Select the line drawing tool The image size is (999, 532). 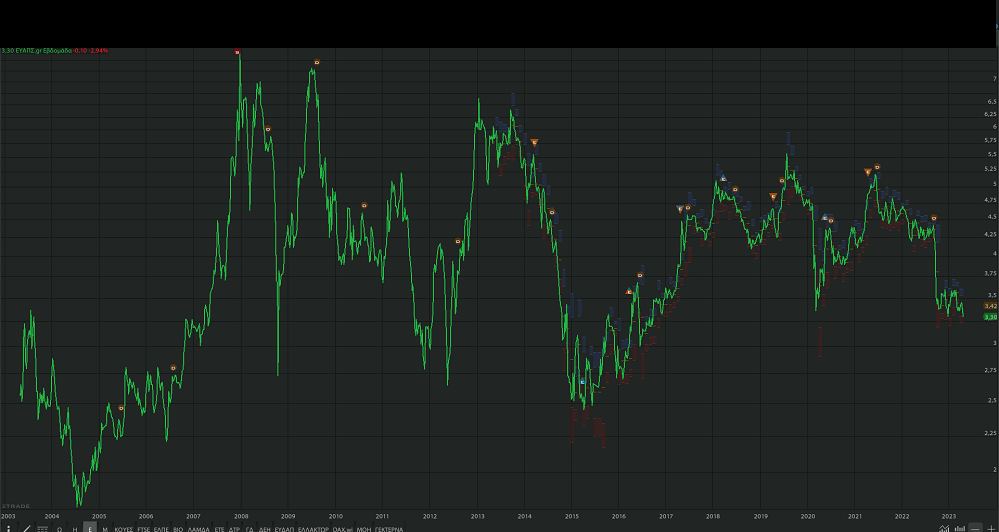tap(26, 528)
